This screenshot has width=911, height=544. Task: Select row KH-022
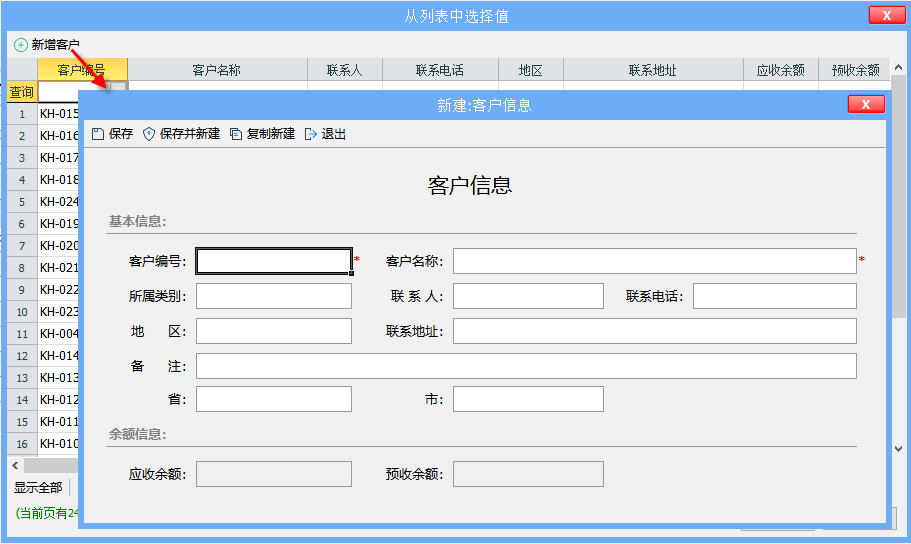(58, 289)
